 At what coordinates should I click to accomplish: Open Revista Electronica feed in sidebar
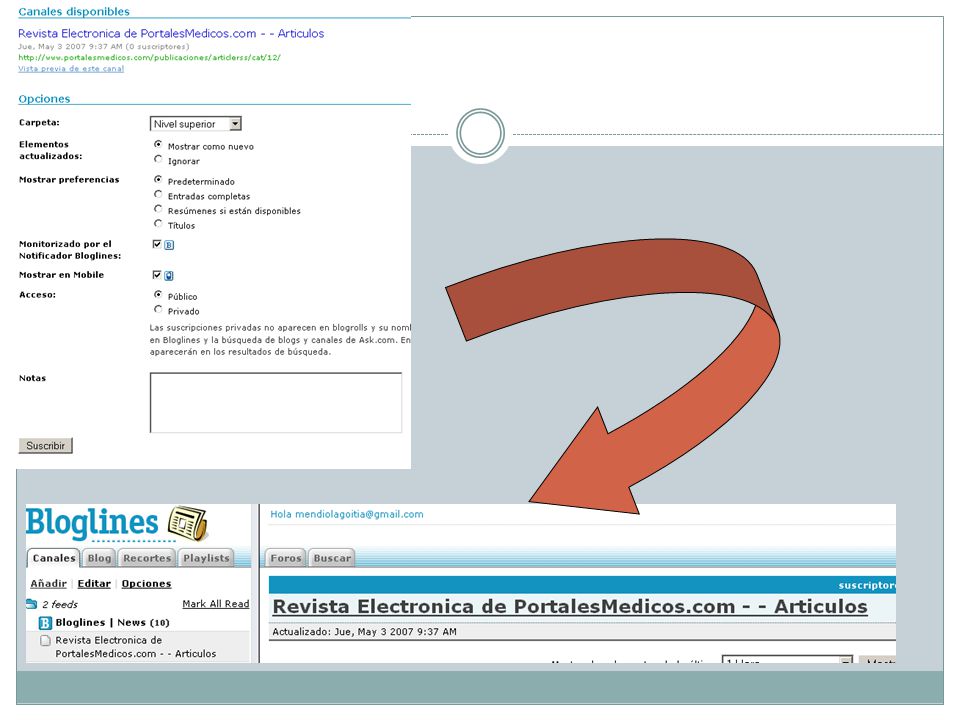click(x=135, y=647)
